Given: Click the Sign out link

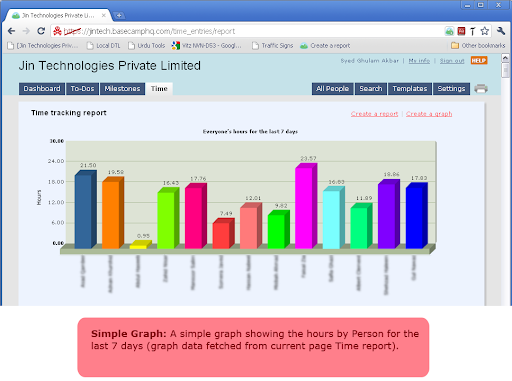Looking at the screenshot, I should [x=452, y=61].
